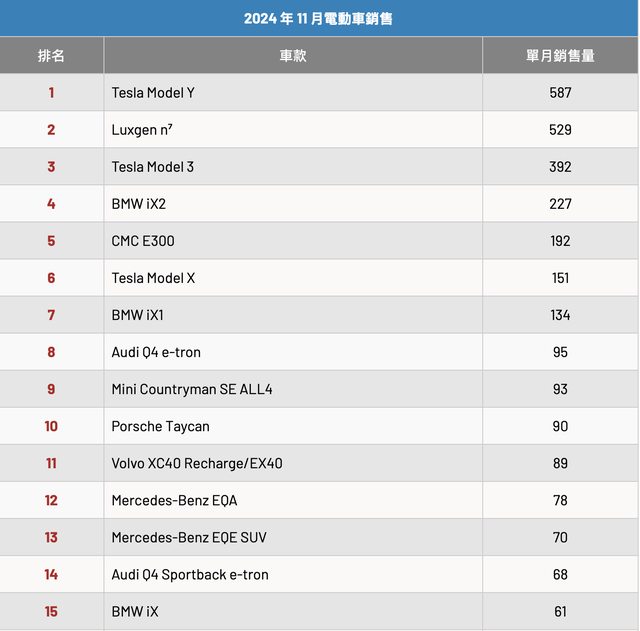Click the Porsche Taycan model name
This screenshot has height=631, width=640.
160,426
